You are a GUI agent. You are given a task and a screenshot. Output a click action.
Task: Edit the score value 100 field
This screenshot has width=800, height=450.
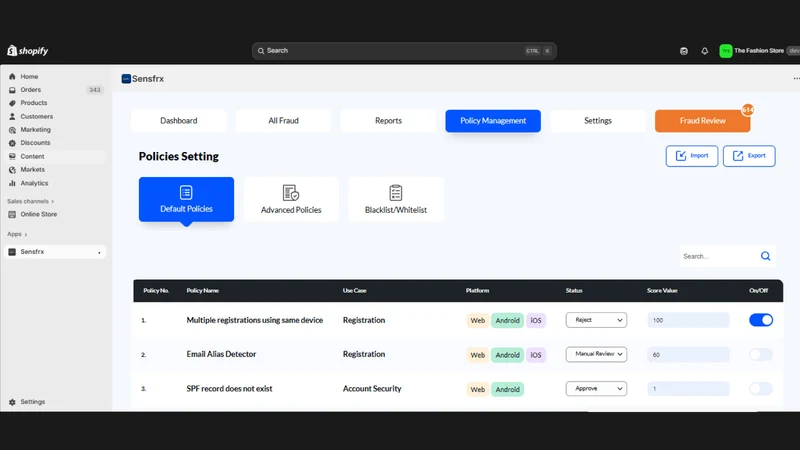[x=688, y=320]
